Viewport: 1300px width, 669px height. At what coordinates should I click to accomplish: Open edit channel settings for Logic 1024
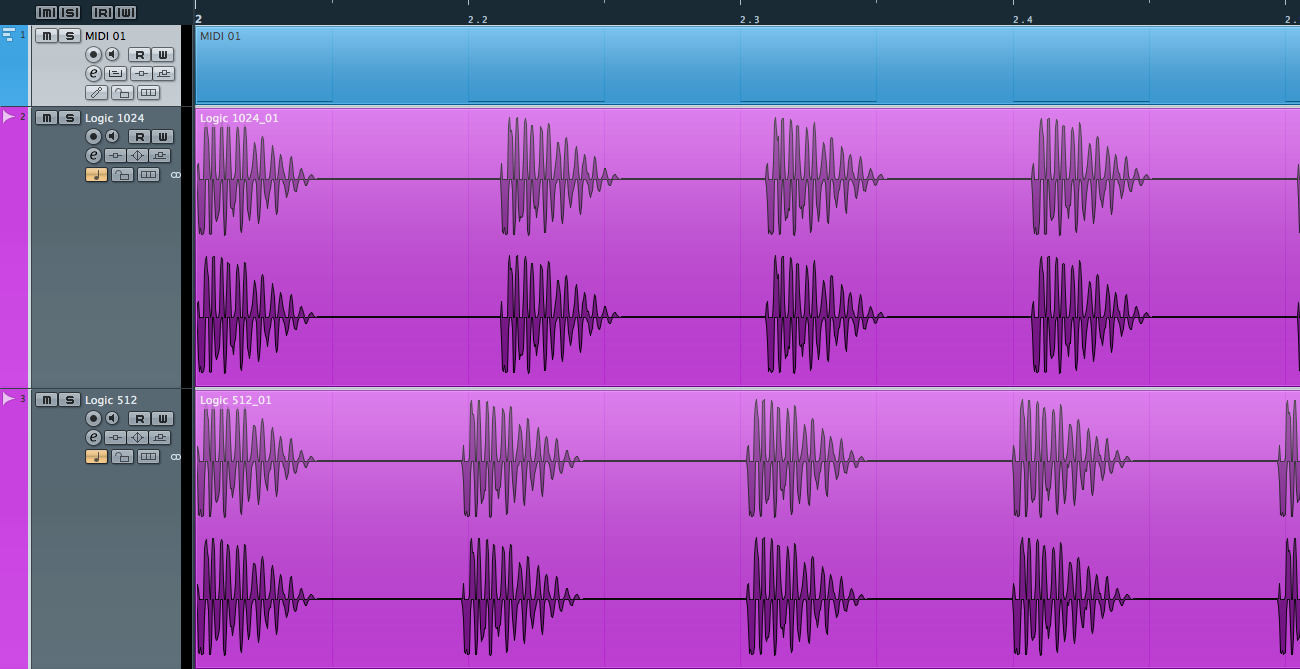click(93, 156)
